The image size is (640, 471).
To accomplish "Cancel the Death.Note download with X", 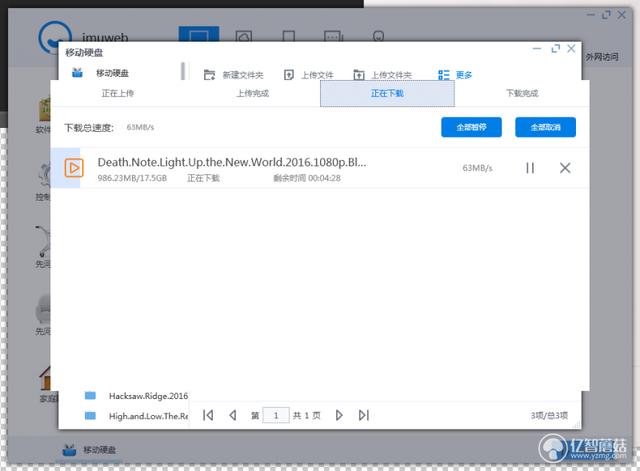I will tap(565, 168).
